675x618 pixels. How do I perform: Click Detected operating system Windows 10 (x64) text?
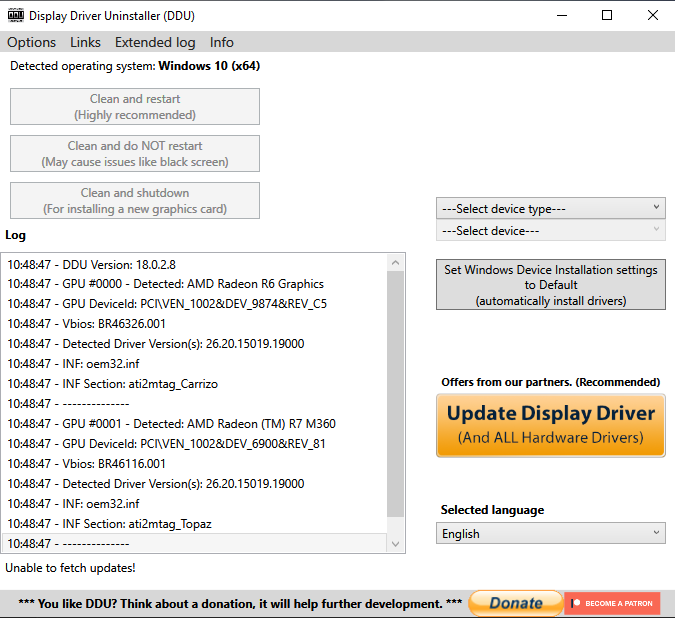pyautogui.click(x=135, y=66)
